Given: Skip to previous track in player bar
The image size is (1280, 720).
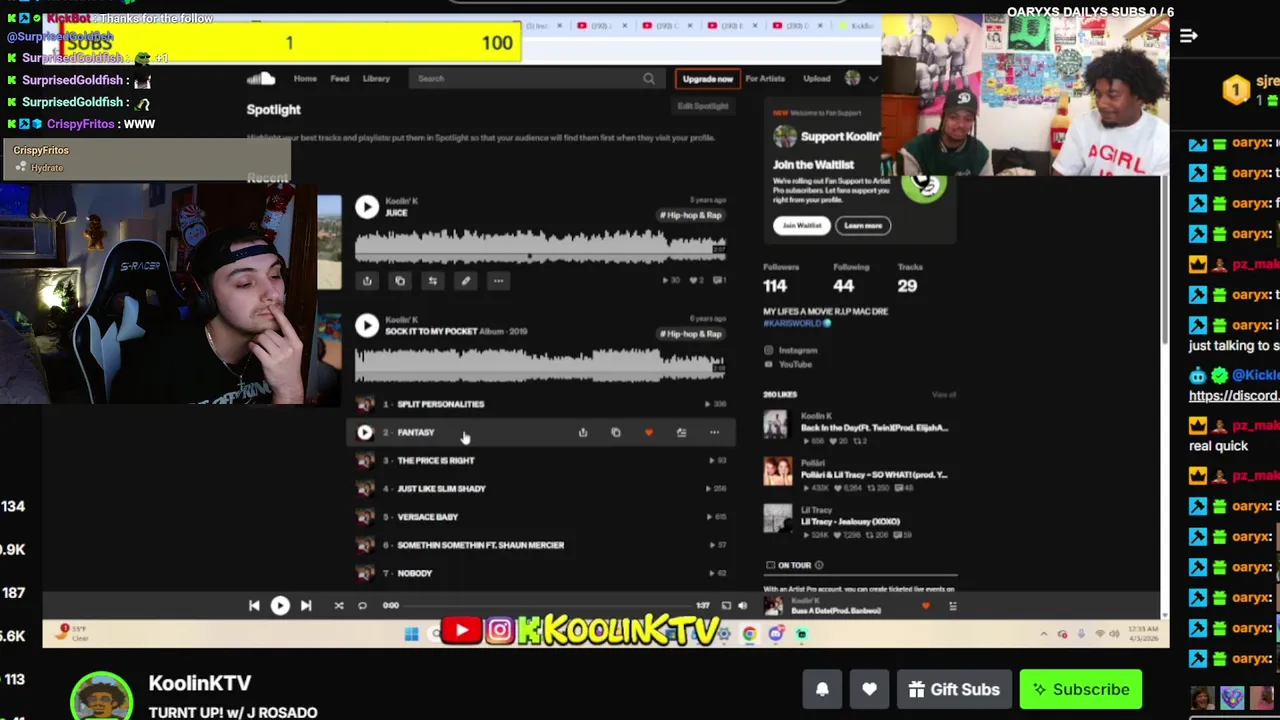Looking at the screenshot, I should click(254, 605).
